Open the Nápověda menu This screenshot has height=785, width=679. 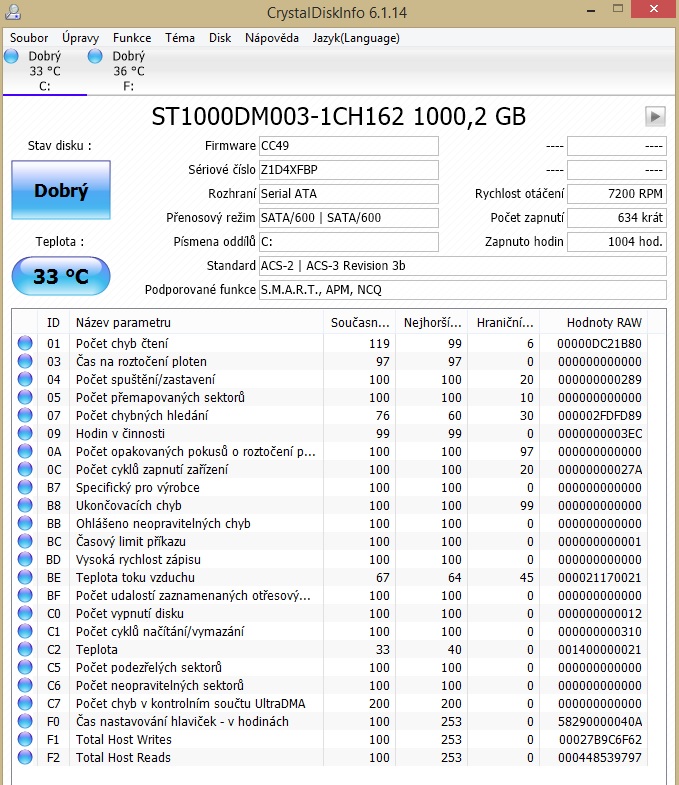click(272, 38)
